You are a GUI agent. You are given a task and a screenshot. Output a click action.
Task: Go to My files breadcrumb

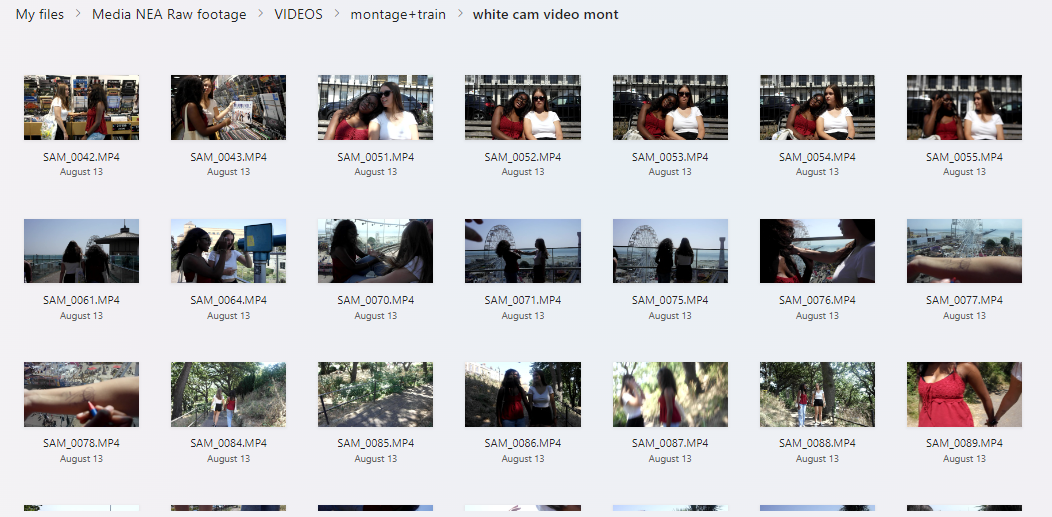click(40, 14)
